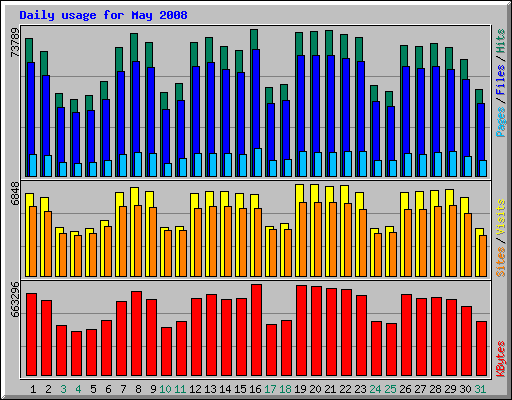Click the yellow Visits bar top for day 19

[x=299, y=193]
